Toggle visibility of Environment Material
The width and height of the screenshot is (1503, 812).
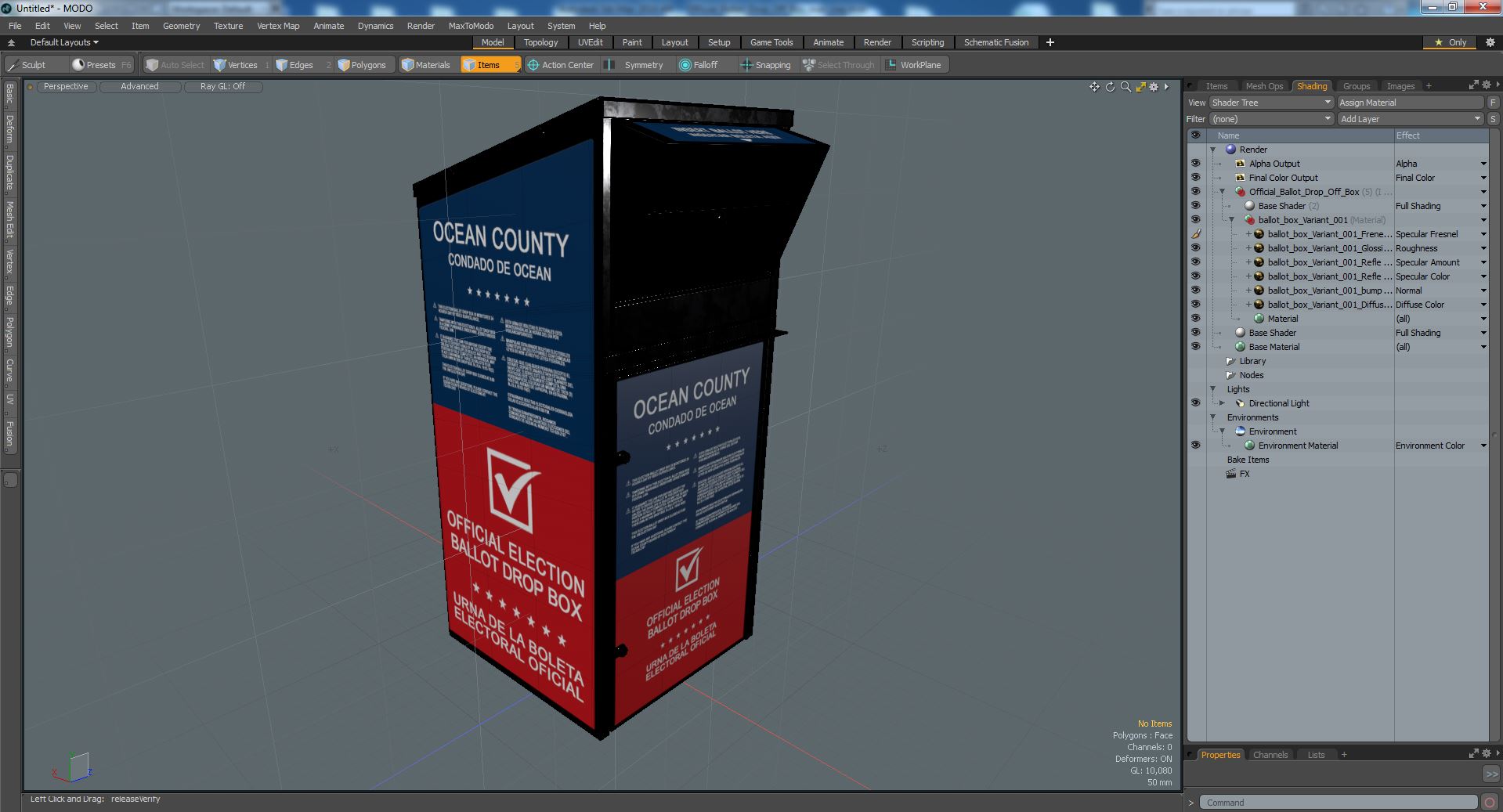coord(1195,446)
